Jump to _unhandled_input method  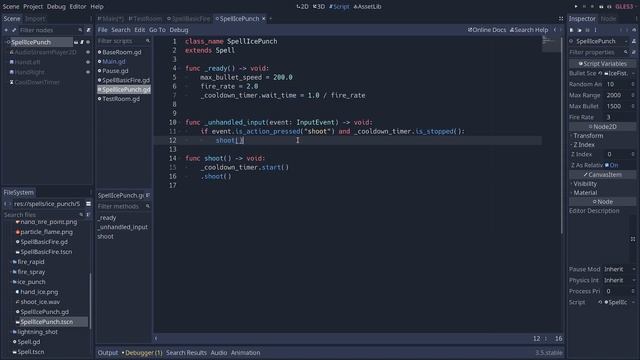click(122, 227)
